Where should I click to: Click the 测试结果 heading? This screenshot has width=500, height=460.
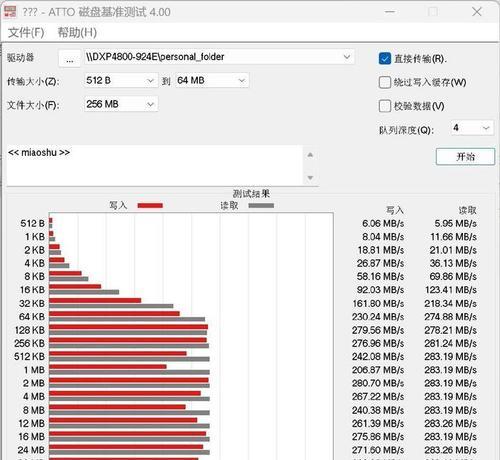pos(251,193)
